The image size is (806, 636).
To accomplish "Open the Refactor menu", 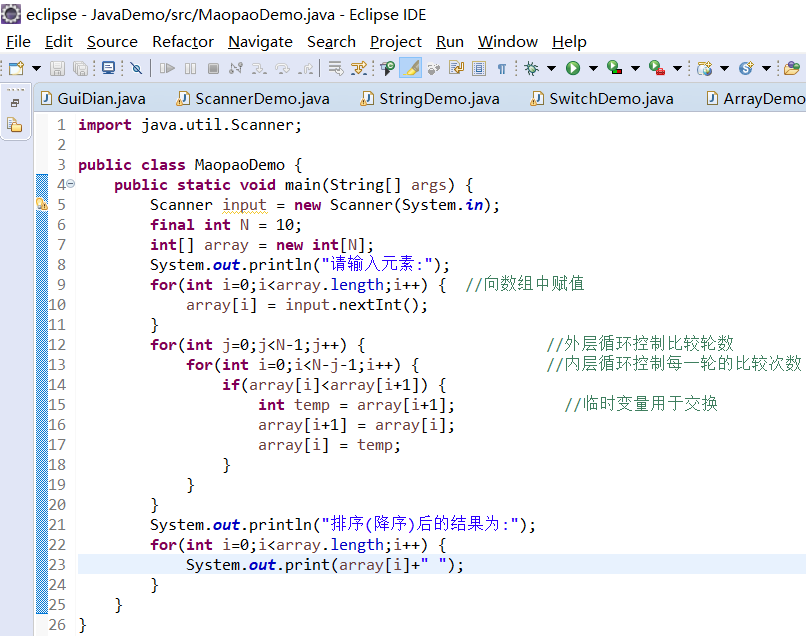I will (183, 42).
